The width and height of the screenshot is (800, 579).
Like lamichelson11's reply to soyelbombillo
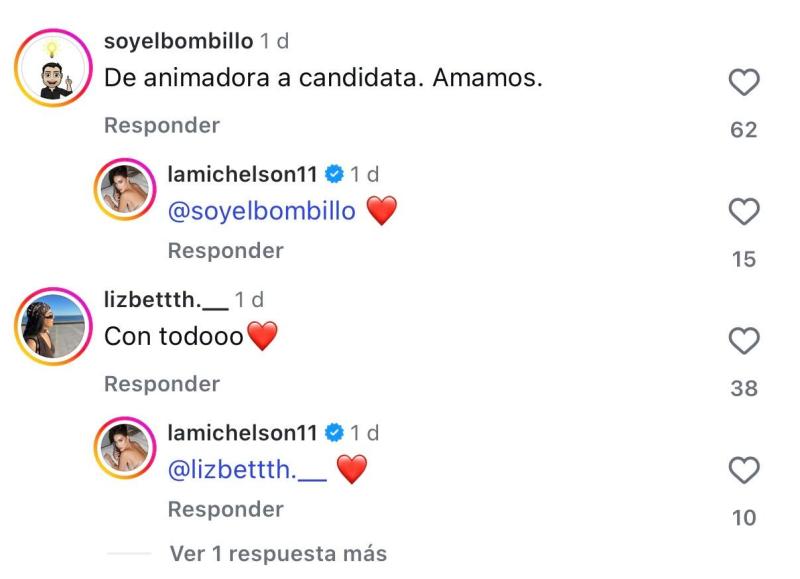744,210
